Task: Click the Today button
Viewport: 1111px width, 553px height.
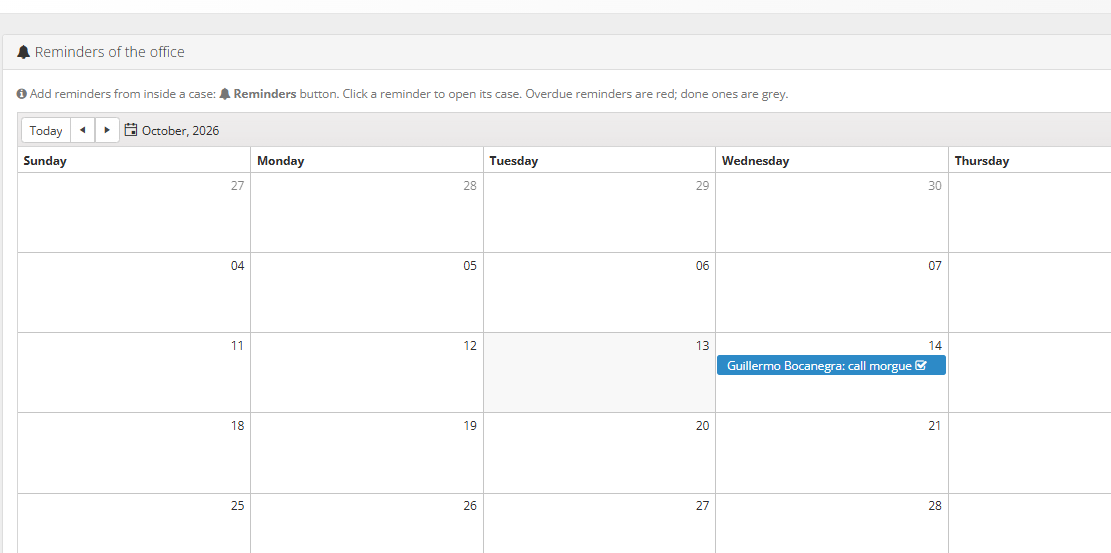Action: (46, 130)
